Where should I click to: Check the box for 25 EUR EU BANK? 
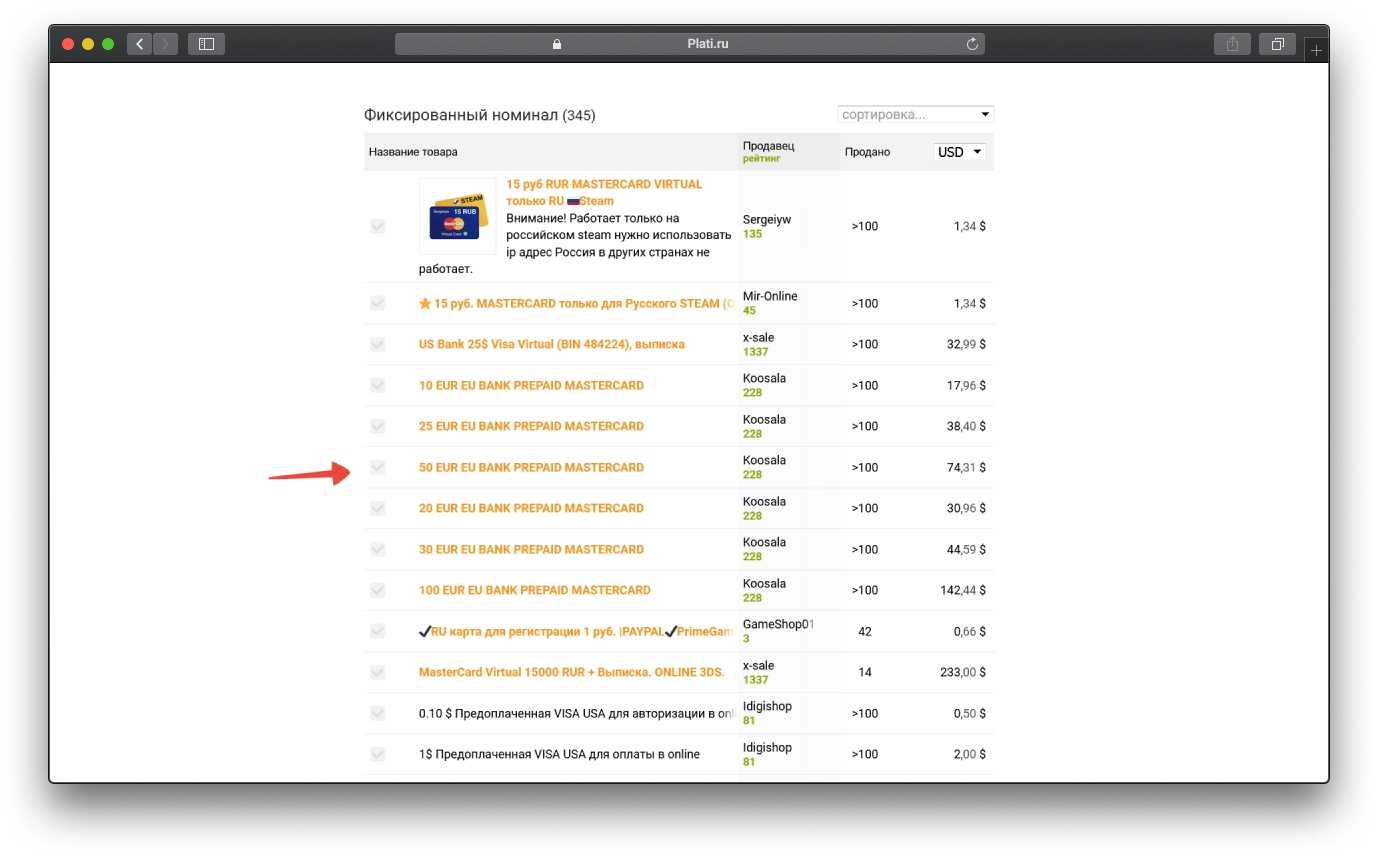(377, 426)
